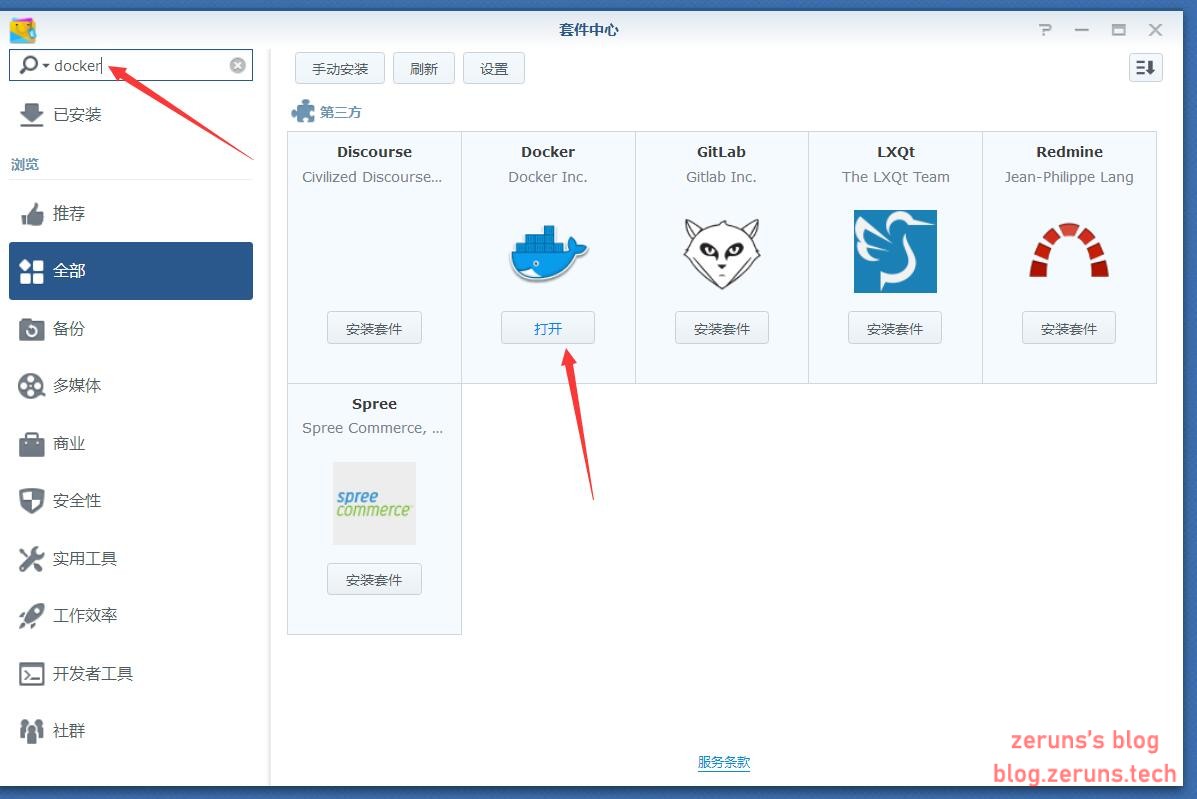Click the 开发者工具 (Developer Tools) icon
This screenshot has width=1197, height=799.
point(31,673)
